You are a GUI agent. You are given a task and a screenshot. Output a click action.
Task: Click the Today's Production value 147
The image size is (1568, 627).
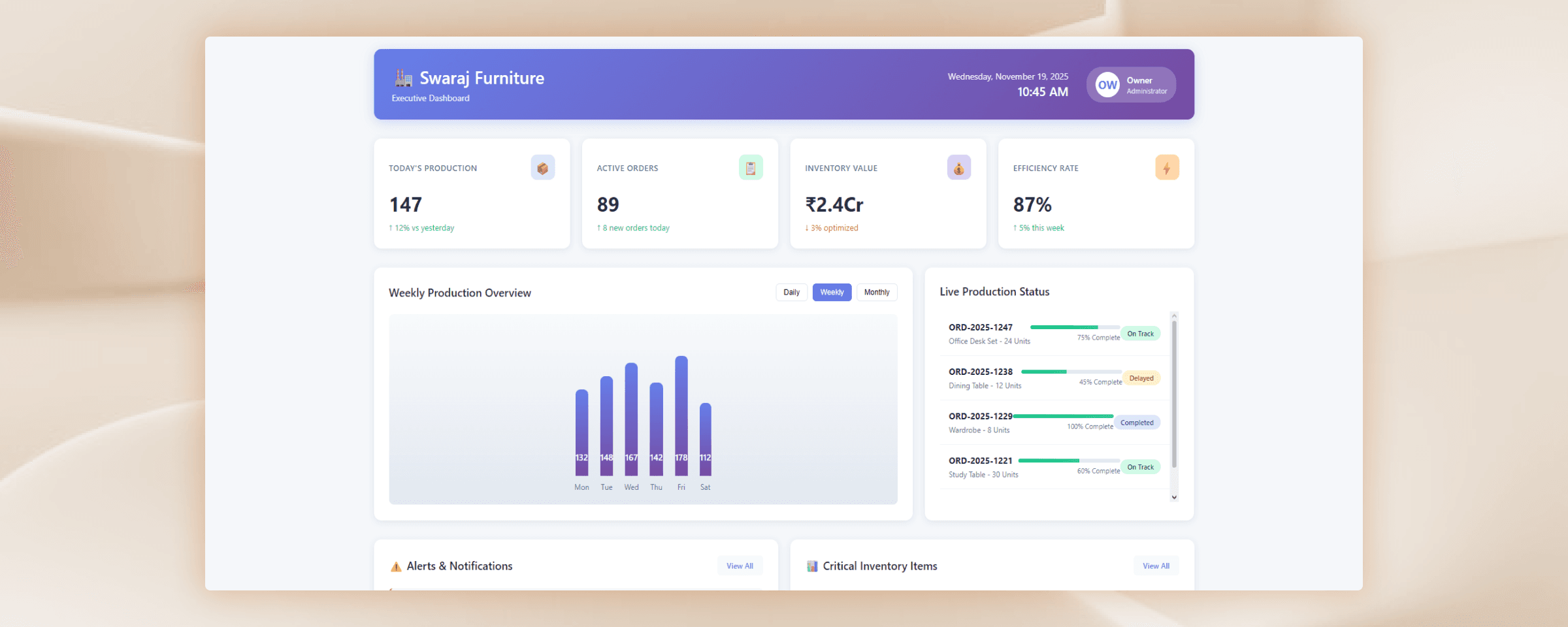click(406, 205)
